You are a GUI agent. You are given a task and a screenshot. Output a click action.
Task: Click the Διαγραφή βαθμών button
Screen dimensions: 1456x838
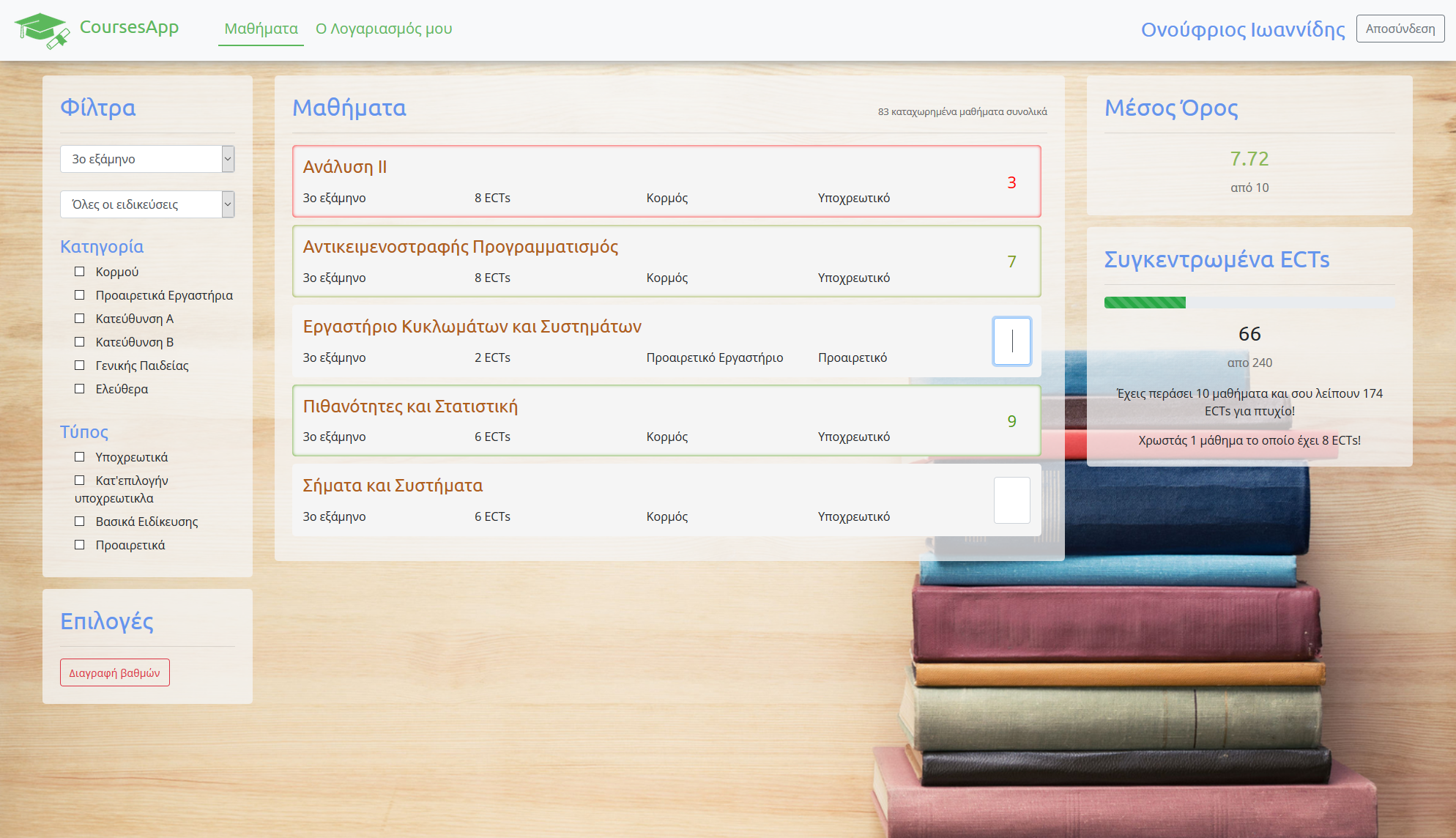click(x=115, y=672)
